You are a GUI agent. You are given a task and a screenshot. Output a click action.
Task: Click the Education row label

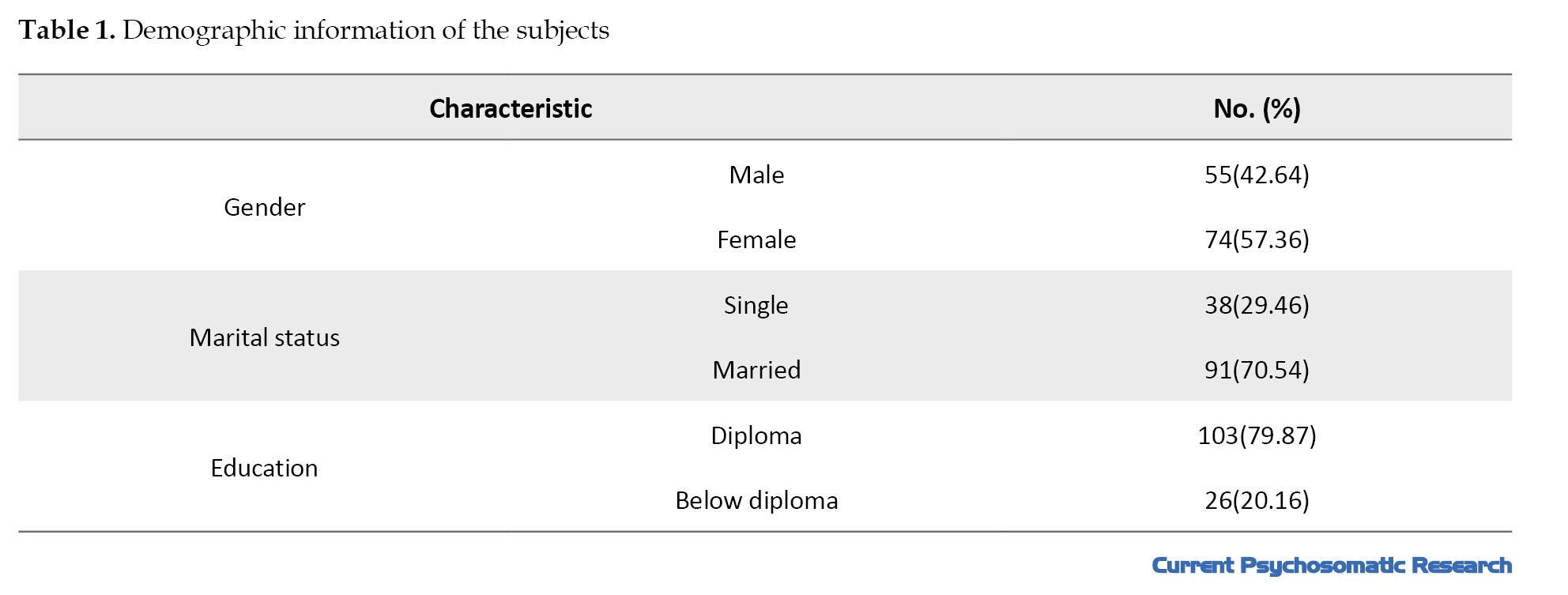click(264, 468)
